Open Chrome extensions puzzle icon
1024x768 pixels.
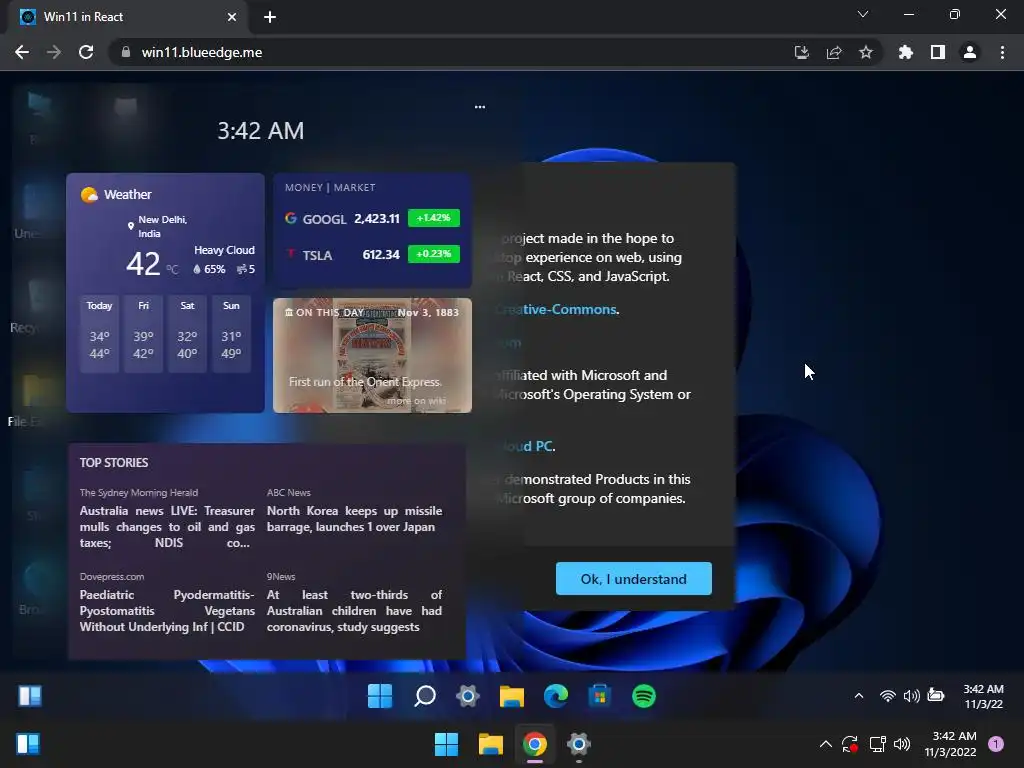[x=905, y=52]
